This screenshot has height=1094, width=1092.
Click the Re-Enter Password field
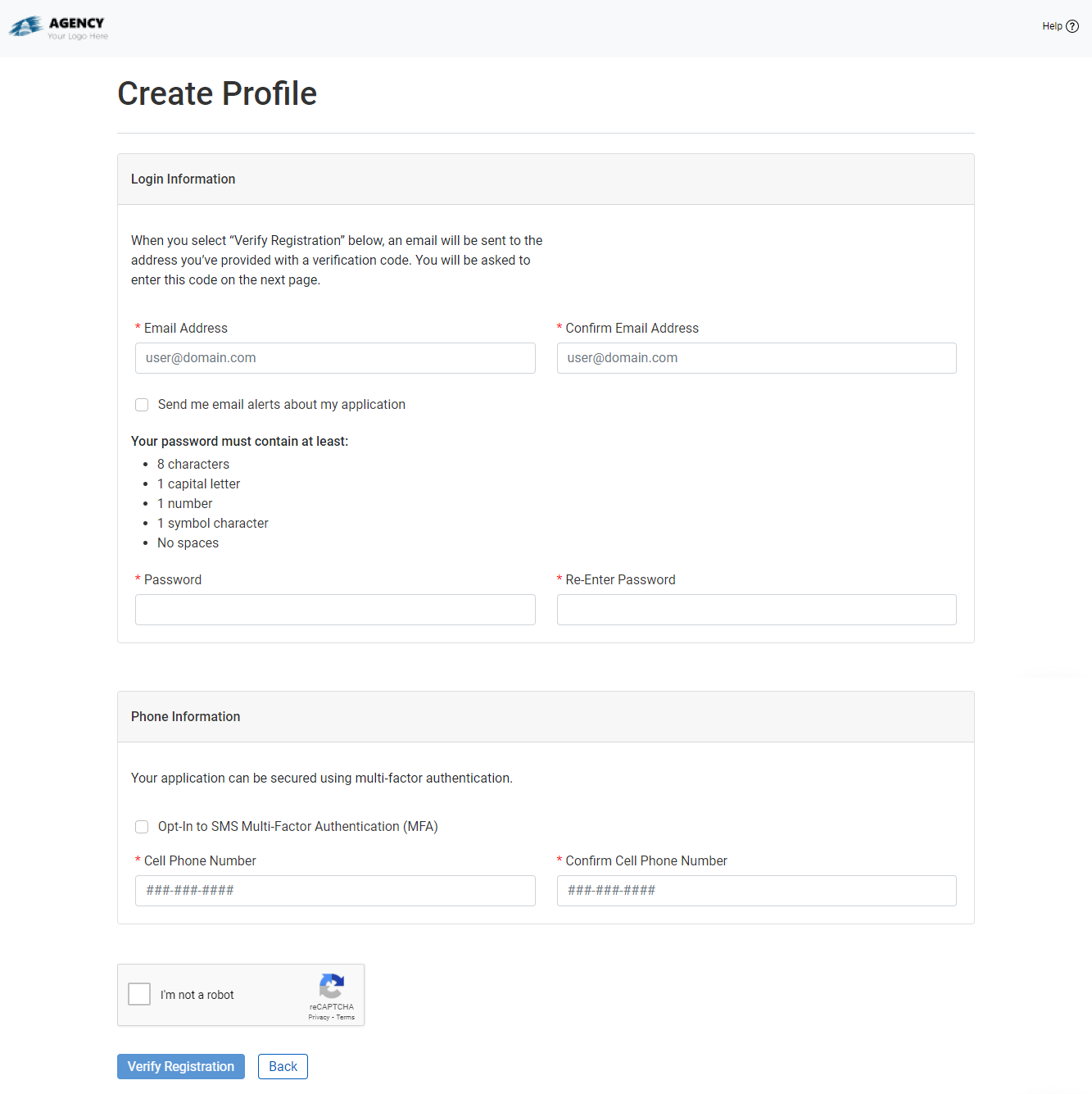click(756, 610)
